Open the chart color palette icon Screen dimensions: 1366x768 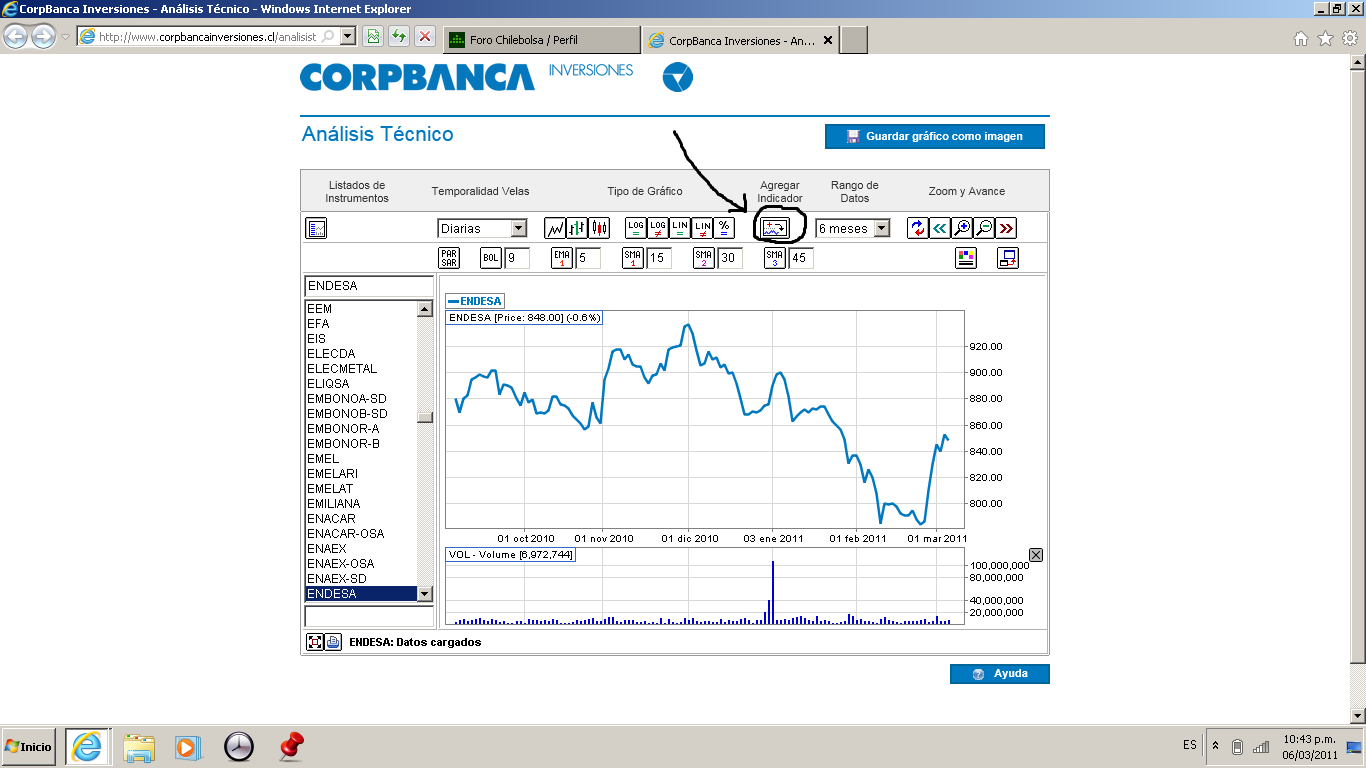tap(965, 258)
